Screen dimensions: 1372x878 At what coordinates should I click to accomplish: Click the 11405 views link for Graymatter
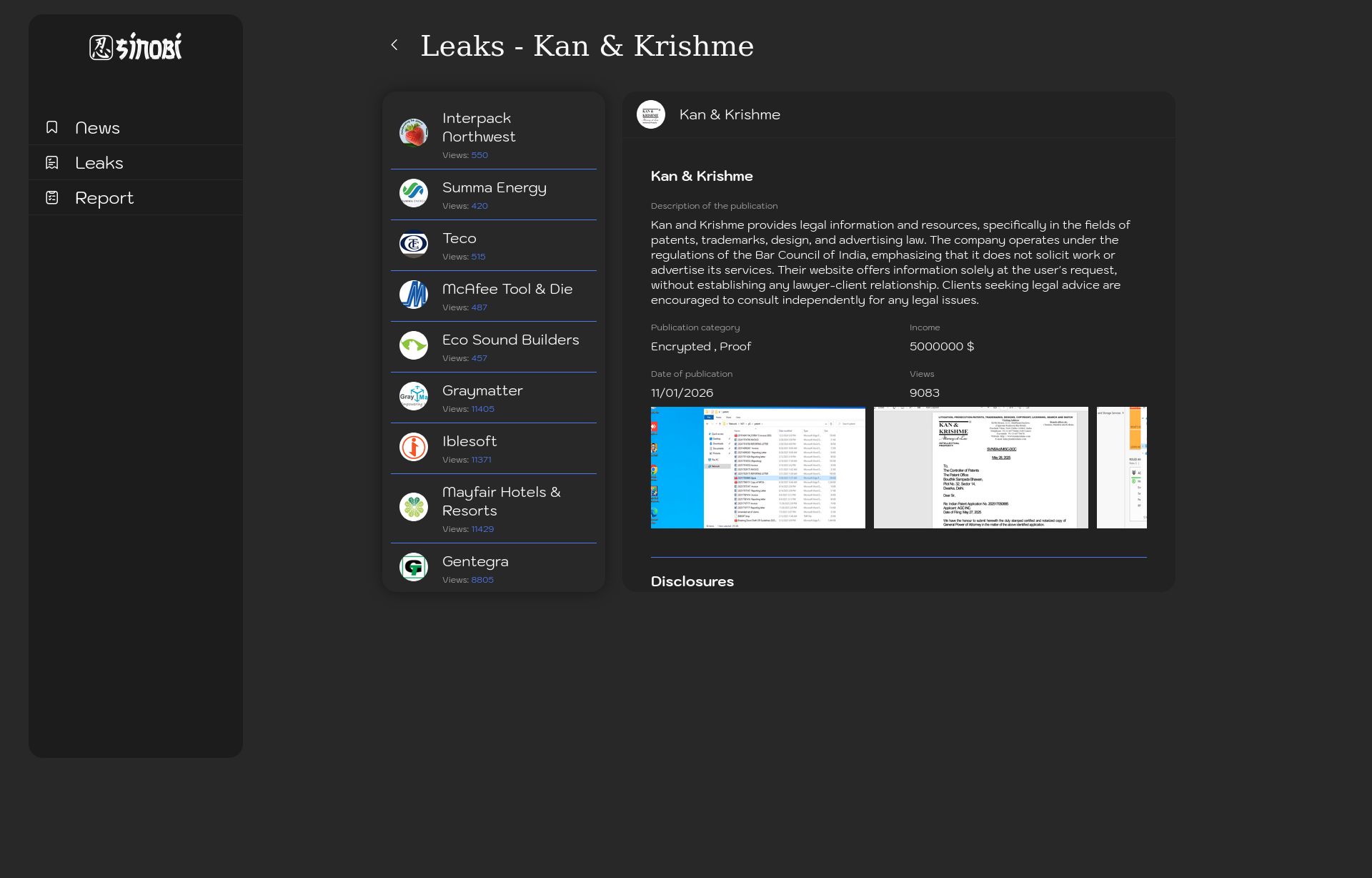tap(483, 409)
